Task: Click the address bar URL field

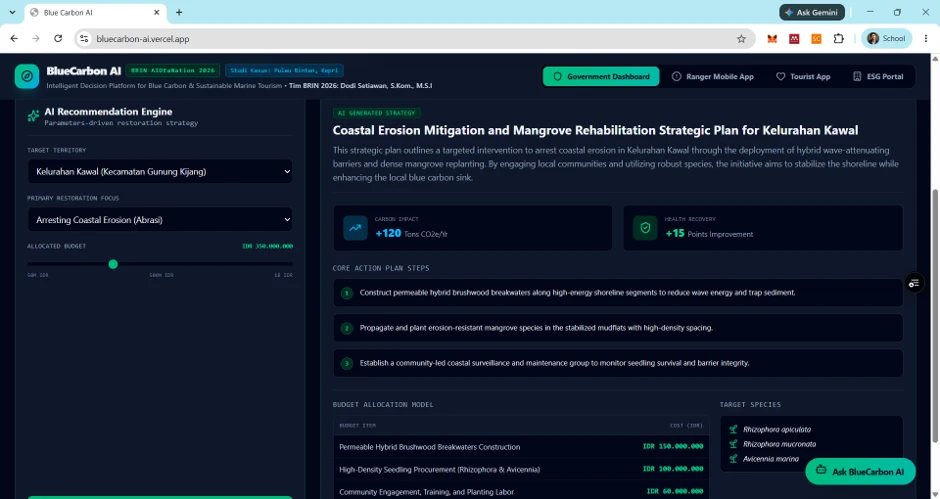Action: 414,38
